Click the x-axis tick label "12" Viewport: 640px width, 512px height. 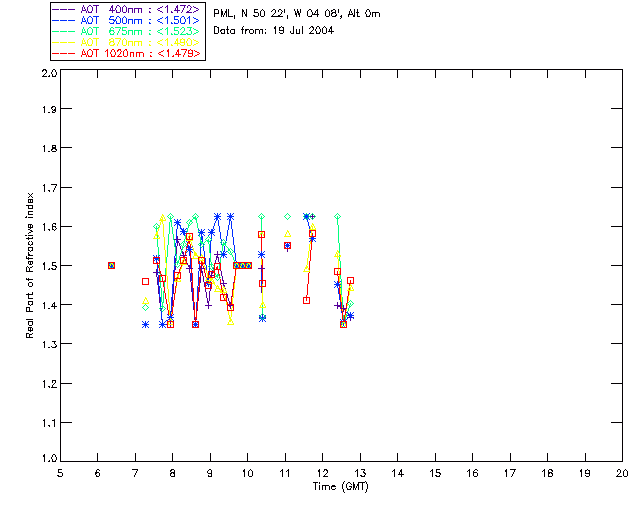(322, 473)
